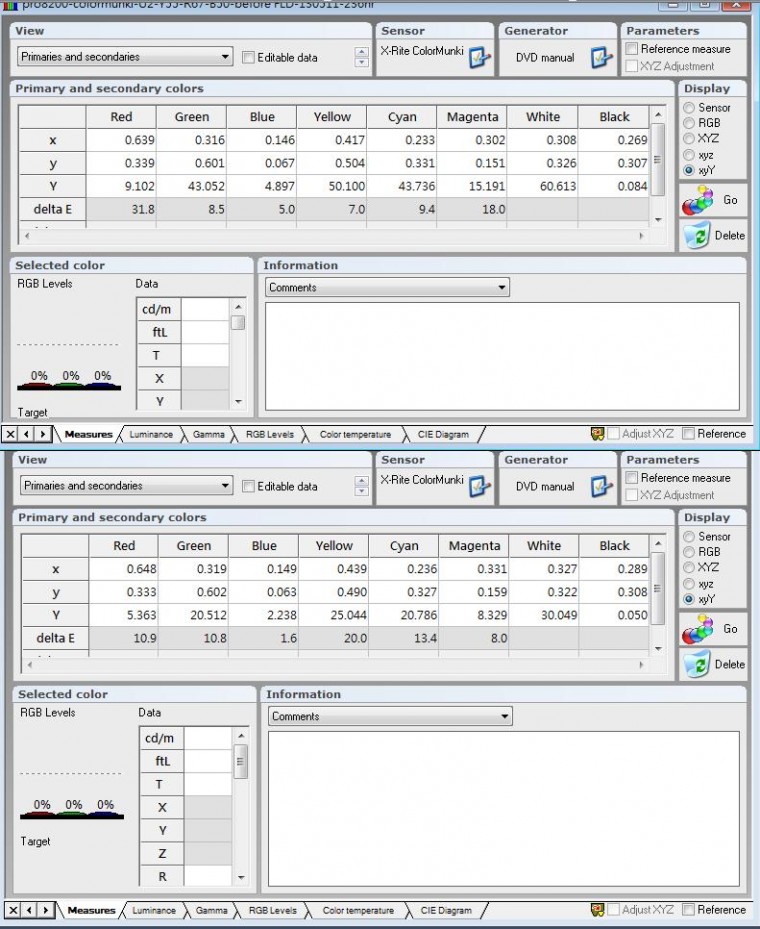The width and height of the screenshot is (760, 929).
Task: Select Black Y value 0.050
Action: coord(614,615)
